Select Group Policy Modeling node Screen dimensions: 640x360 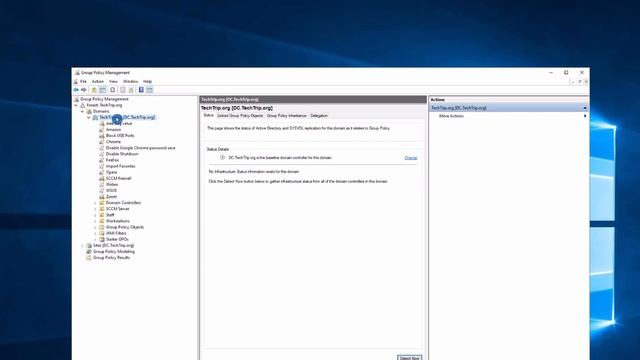coord(114,252)
